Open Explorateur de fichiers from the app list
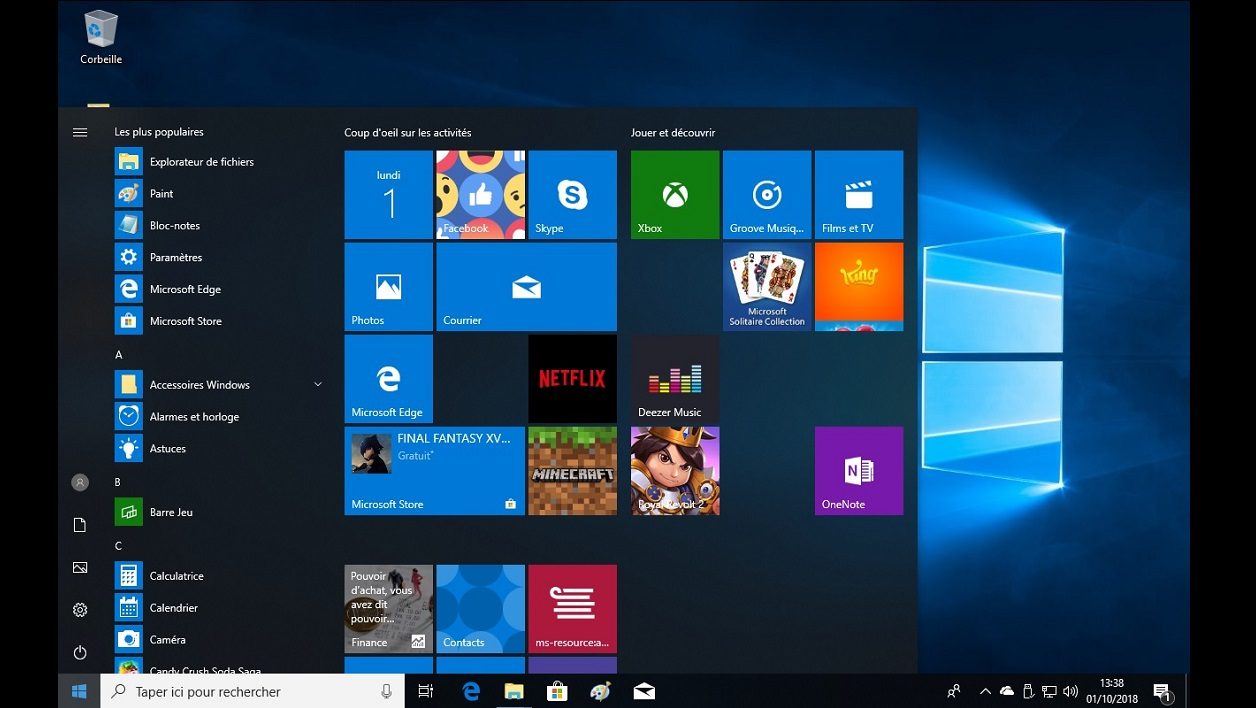Screen dimensions: 1256x708 point(220,162)
